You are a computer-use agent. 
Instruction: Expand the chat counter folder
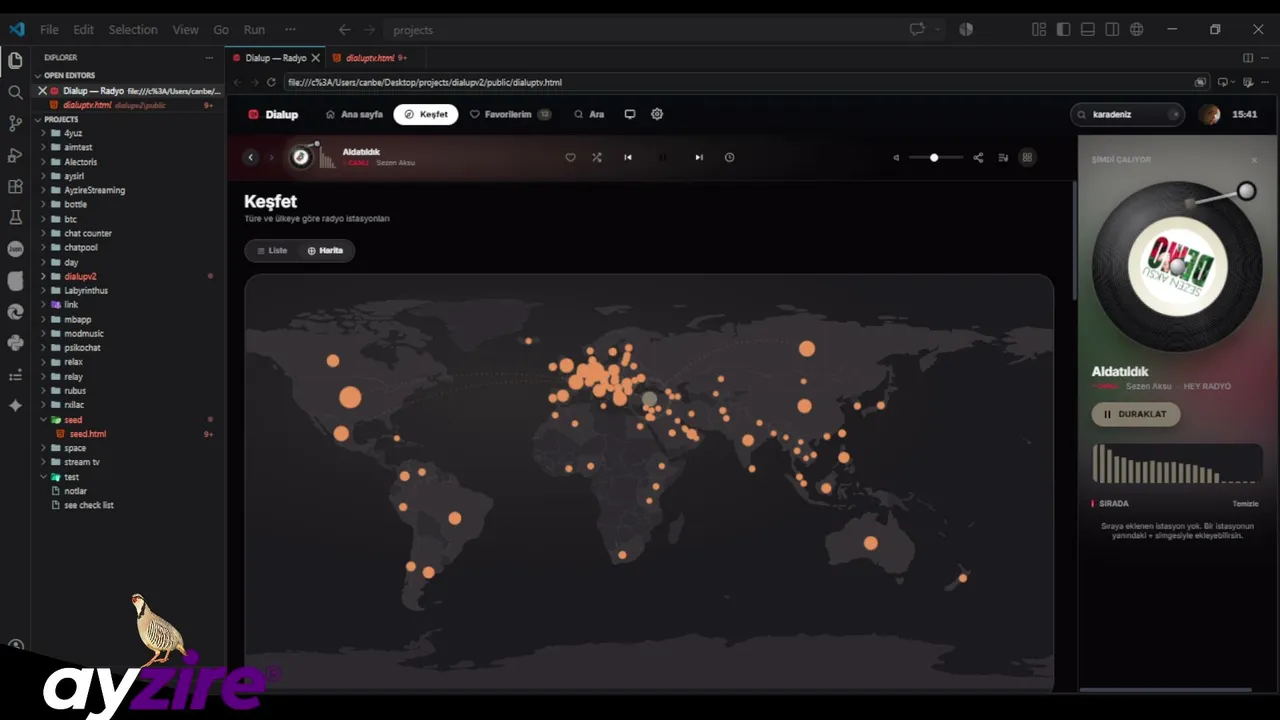pyautogui.click(x=128, y=233)
